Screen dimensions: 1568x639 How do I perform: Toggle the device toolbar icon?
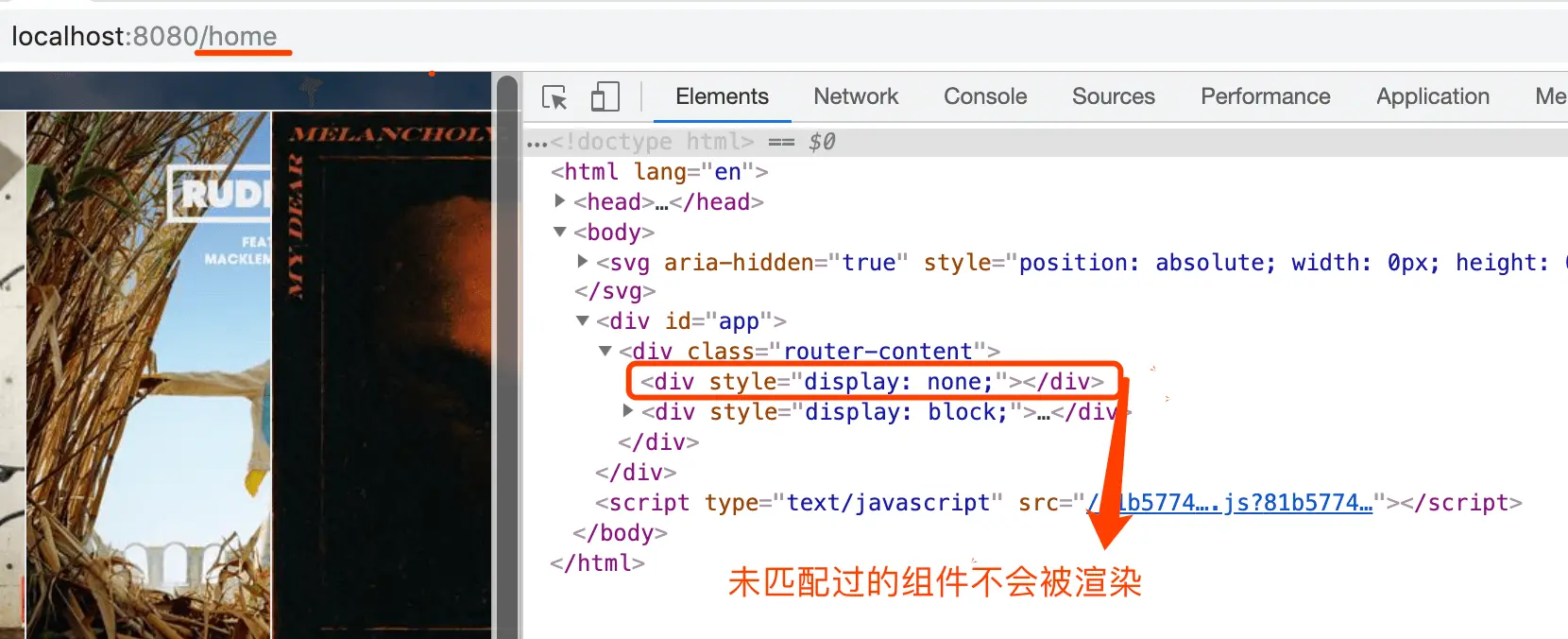coord(605,97)
